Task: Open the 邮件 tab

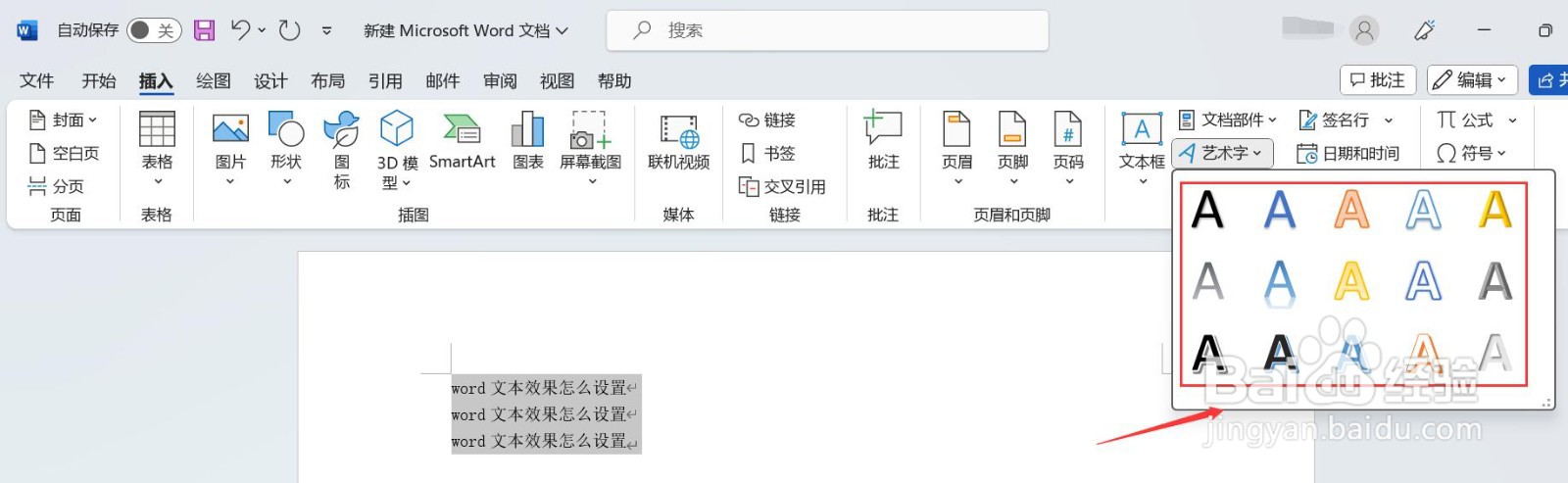Action: 442,80
